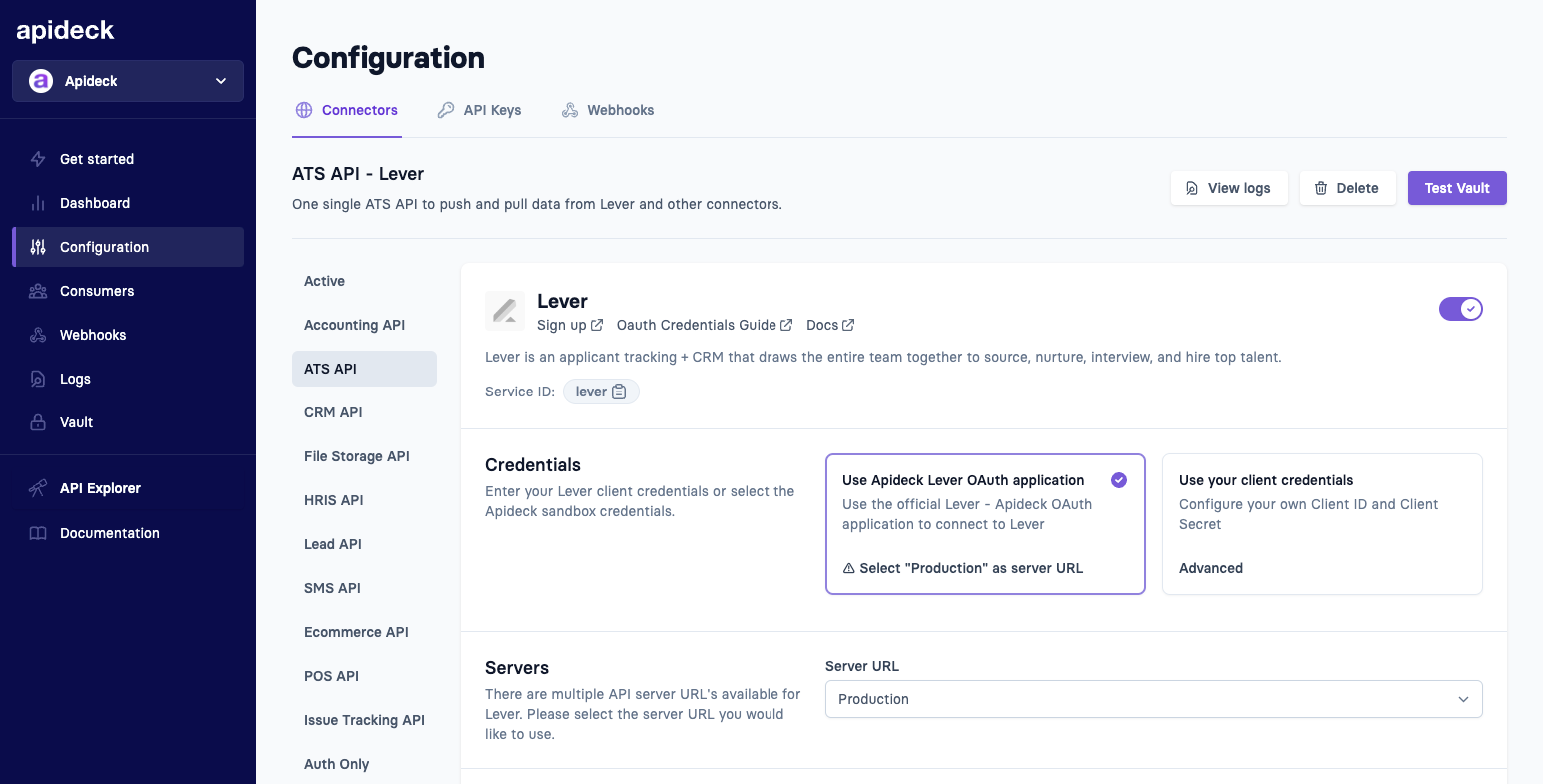The width and height of the screenshot is (1543, 784).
Task: Click the View logs button
Action: pyautogui.click(x=1229, y=188)
